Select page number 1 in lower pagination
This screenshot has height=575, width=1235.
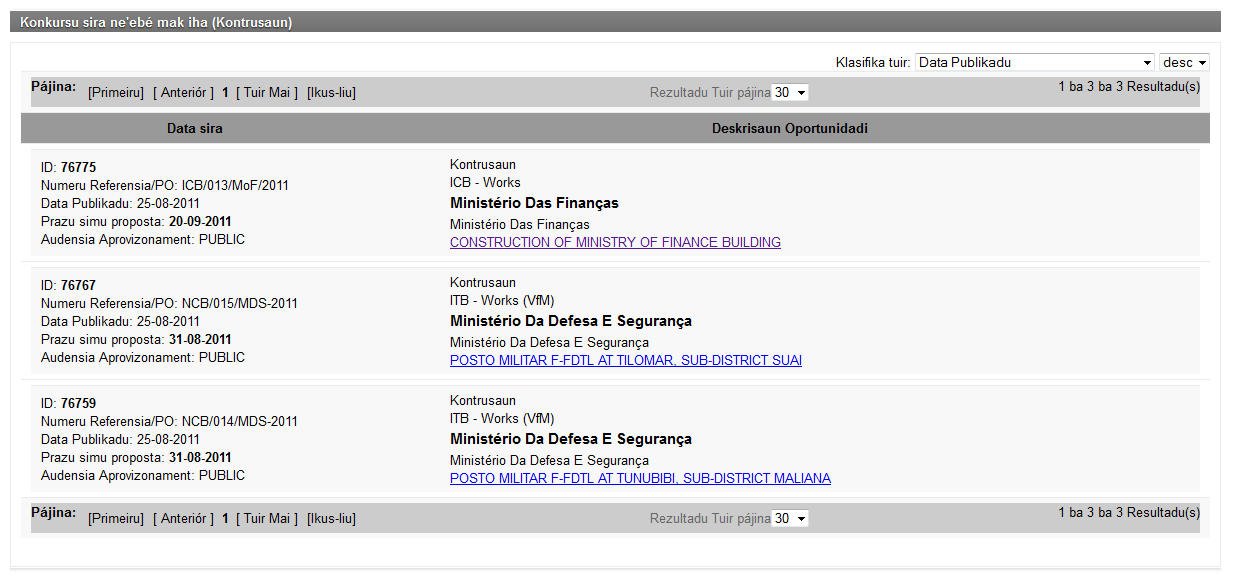pos(226,519)
